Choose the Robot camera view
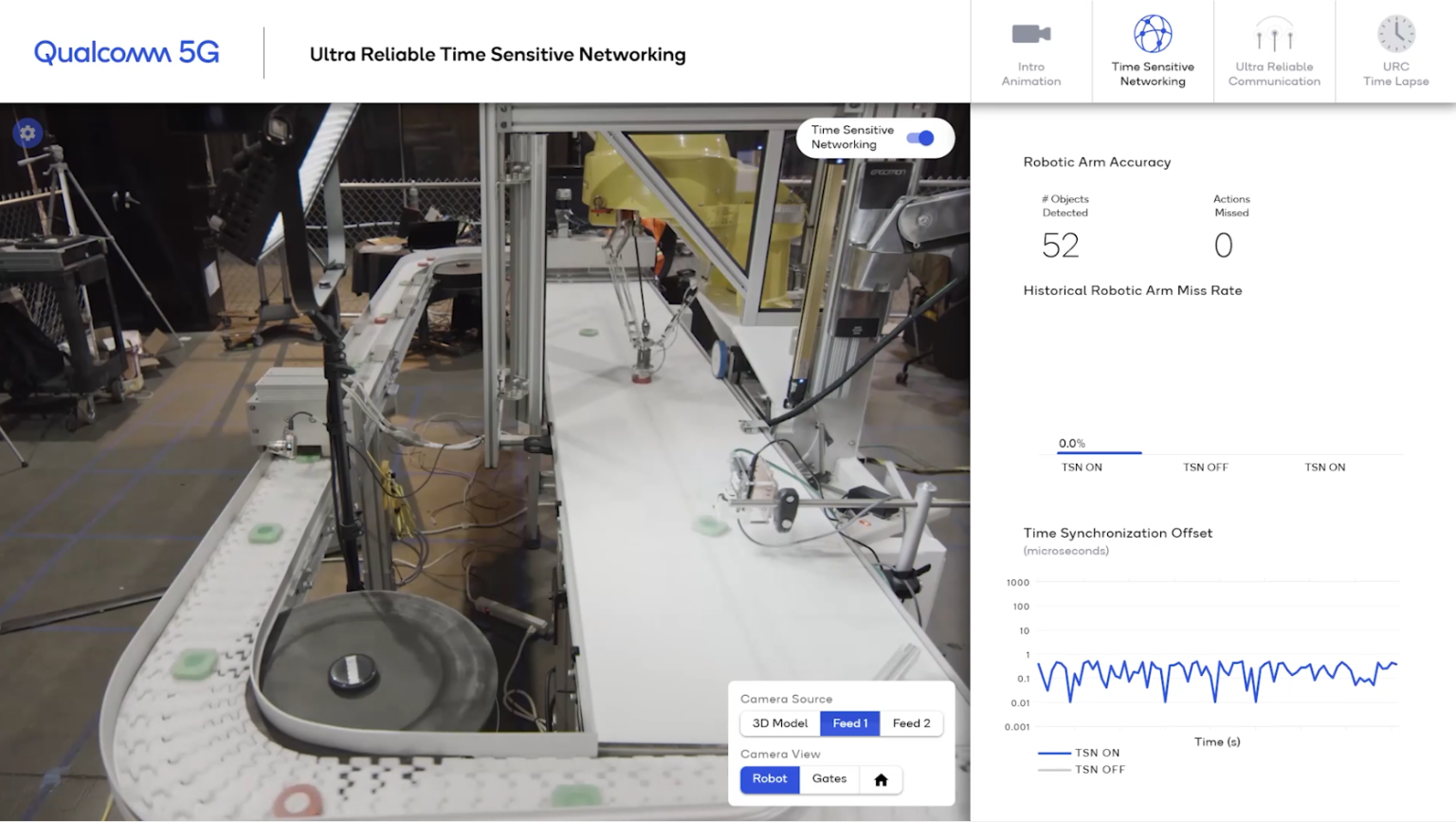This screenshot has height=822, width=1456. [770, 779]
